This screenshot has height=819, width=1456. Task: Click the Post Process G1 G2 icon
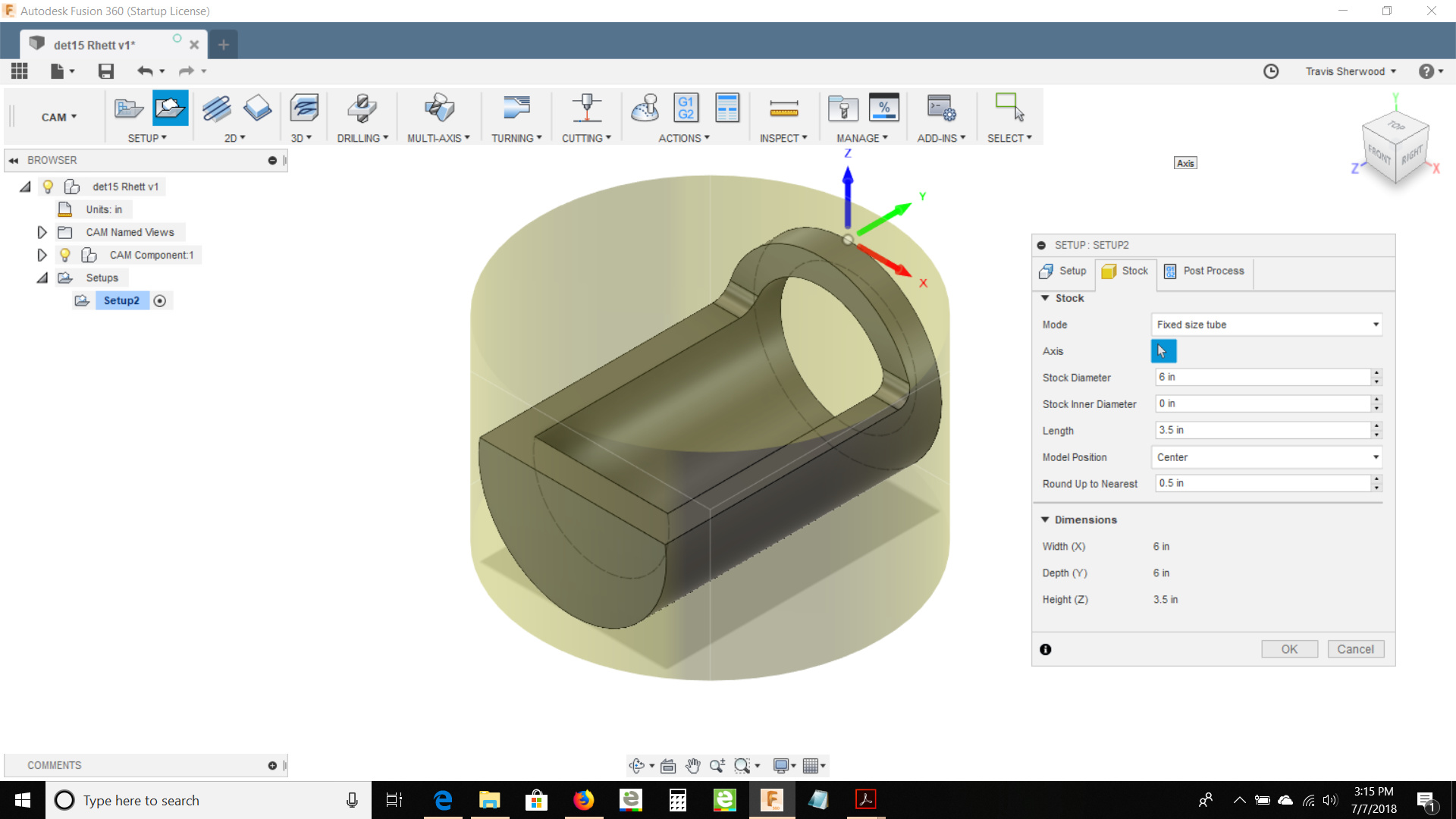(x=686, y=108)
